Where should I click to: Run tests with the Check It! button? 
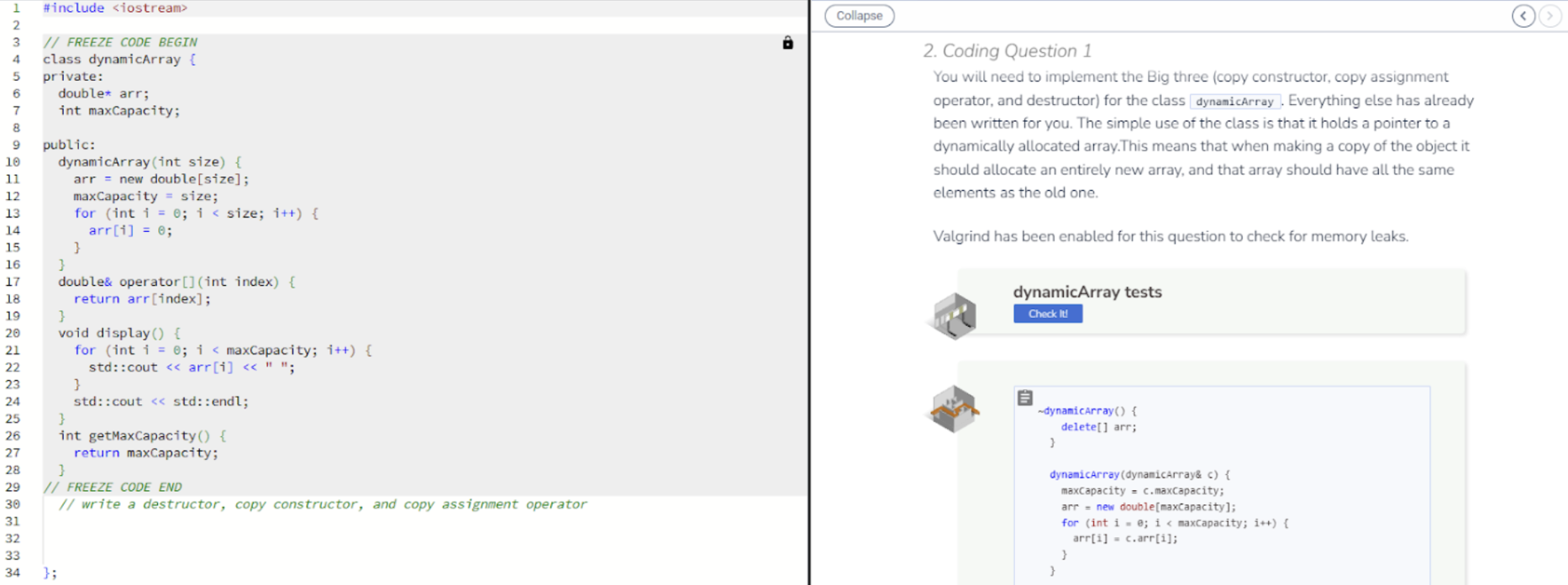tap(1048, 314)
